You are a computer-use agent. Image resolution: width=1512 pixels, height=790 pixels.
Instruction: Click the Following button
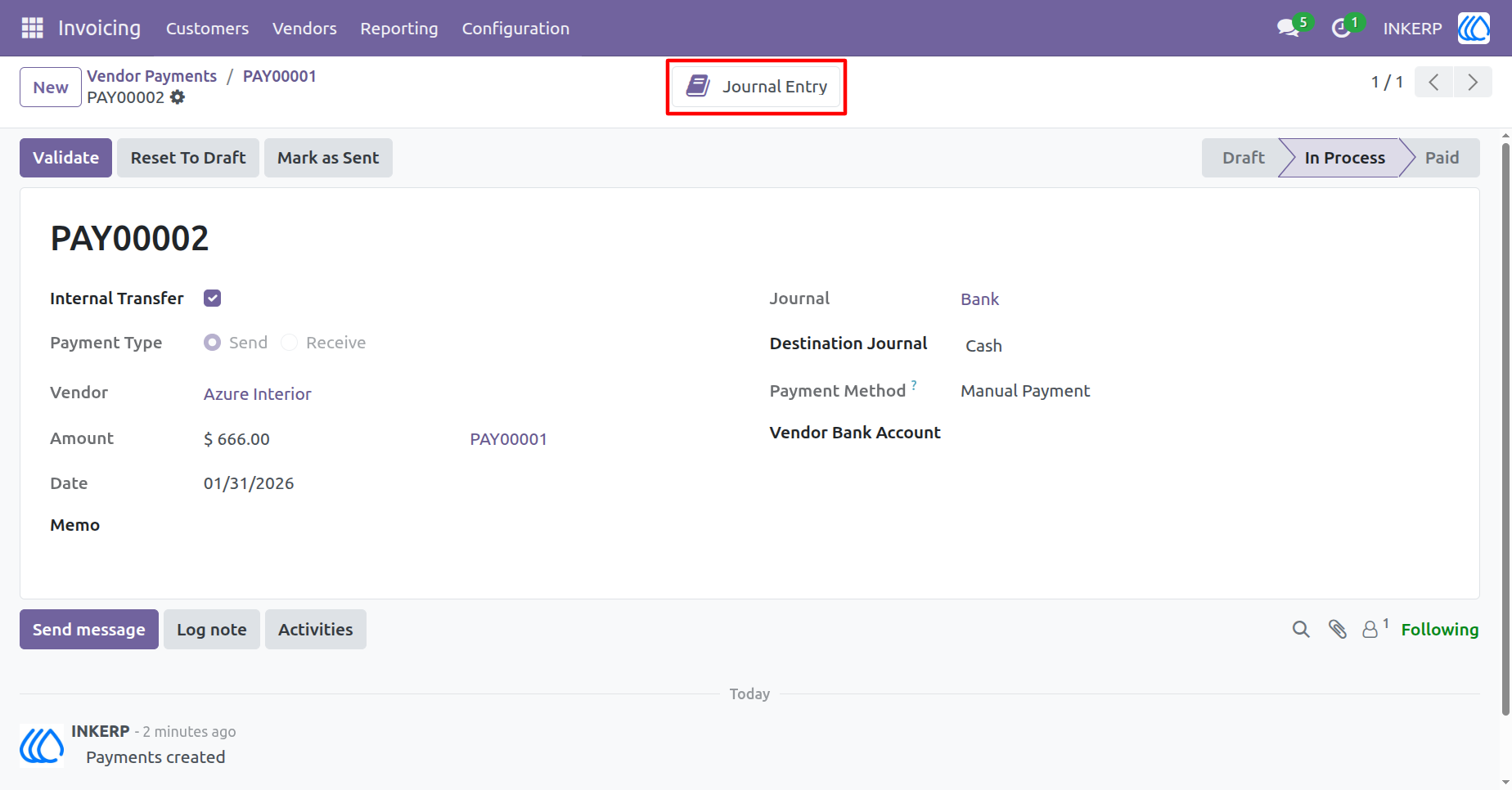pos(1439,630)
